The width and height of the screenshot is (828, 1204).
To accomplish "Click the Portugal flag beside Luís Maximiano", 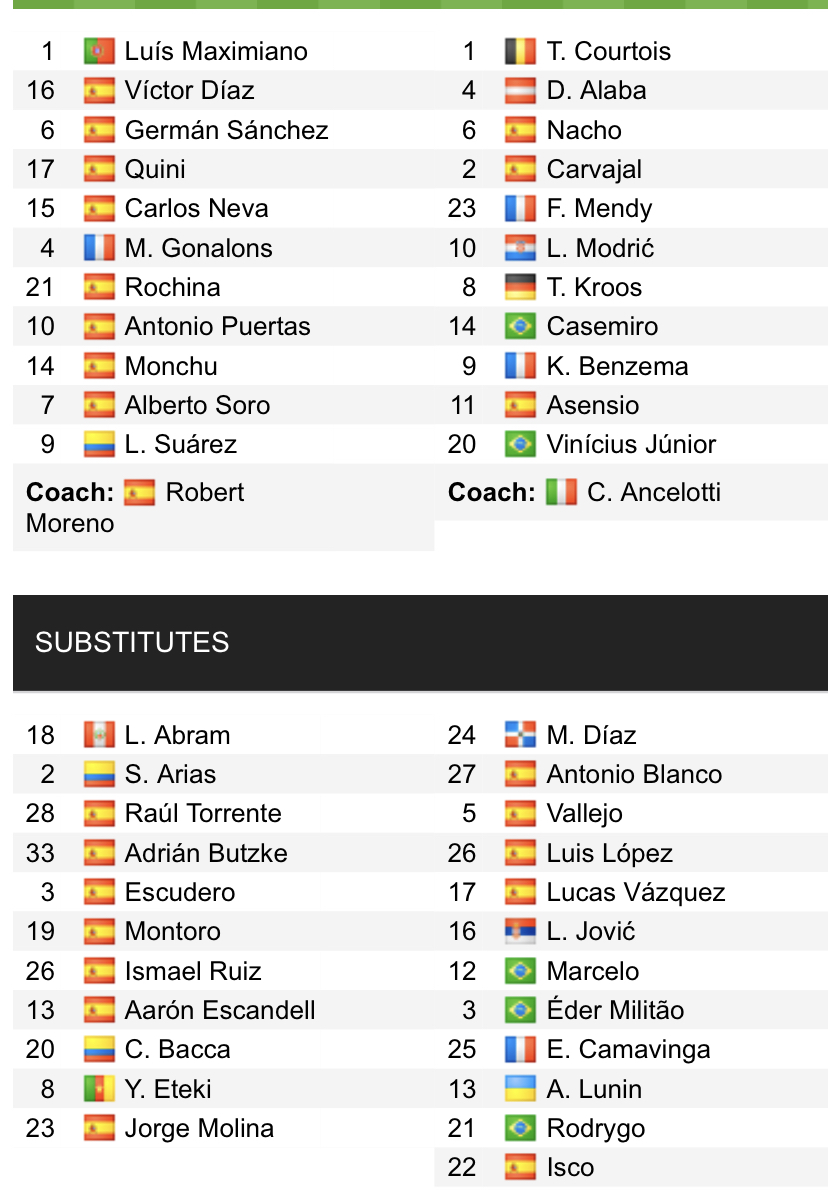I will (x=99, y=51).
